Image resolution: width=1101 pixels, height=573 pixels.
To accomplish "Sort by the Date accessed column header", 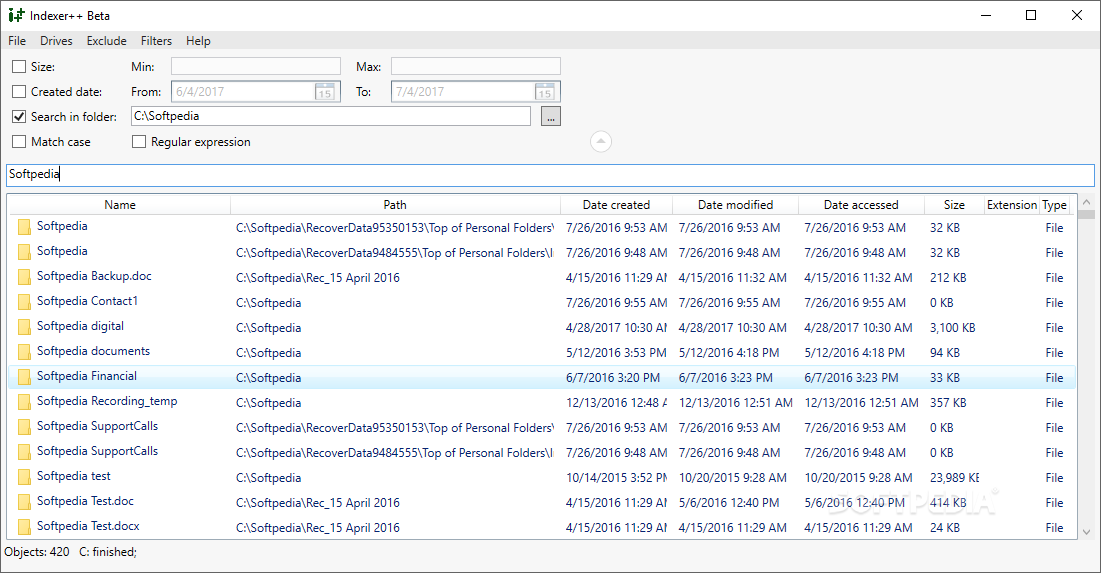I will point(861,204).
